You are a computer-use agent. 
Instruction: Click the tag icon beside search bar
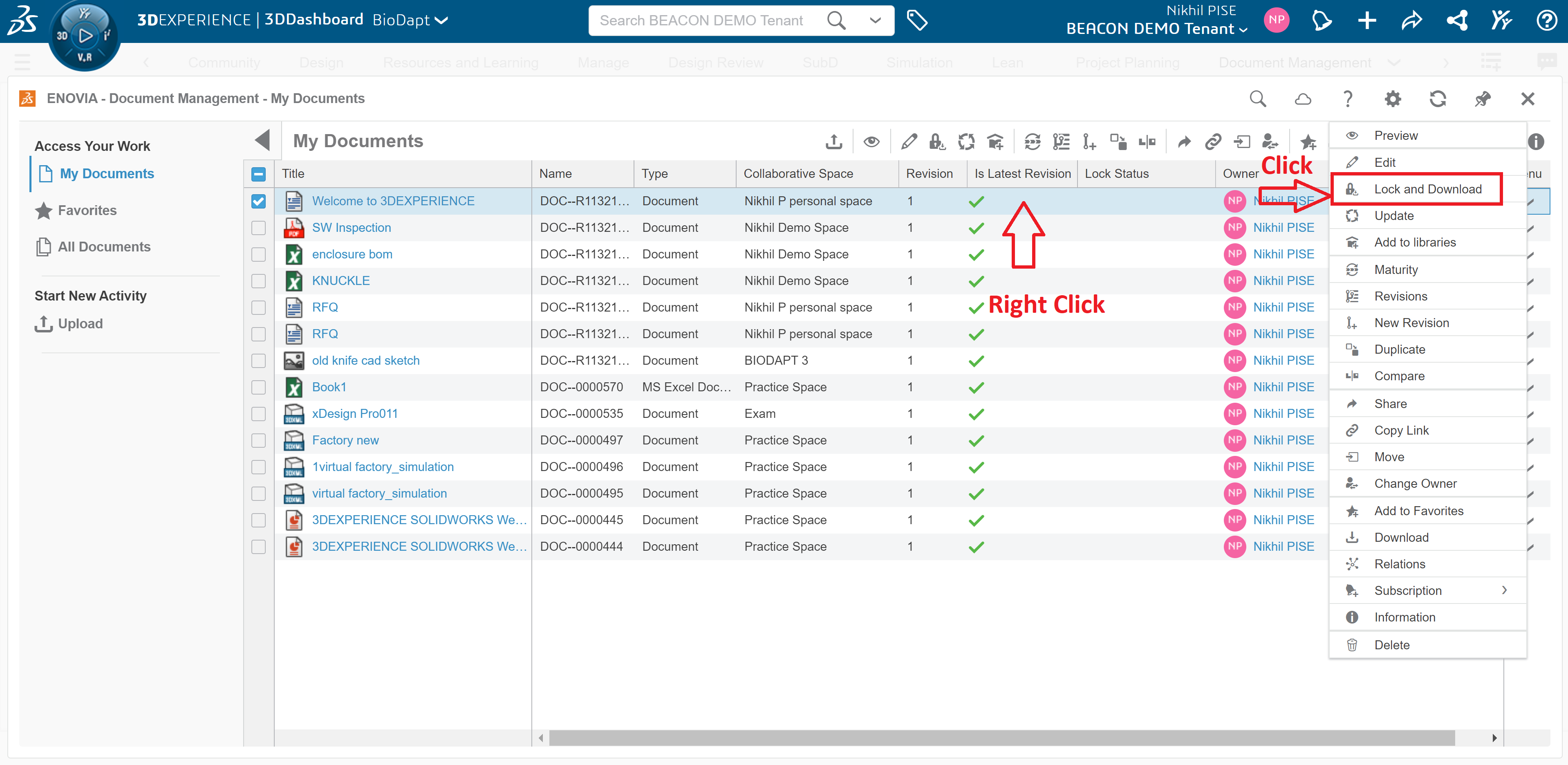[917, 20]
